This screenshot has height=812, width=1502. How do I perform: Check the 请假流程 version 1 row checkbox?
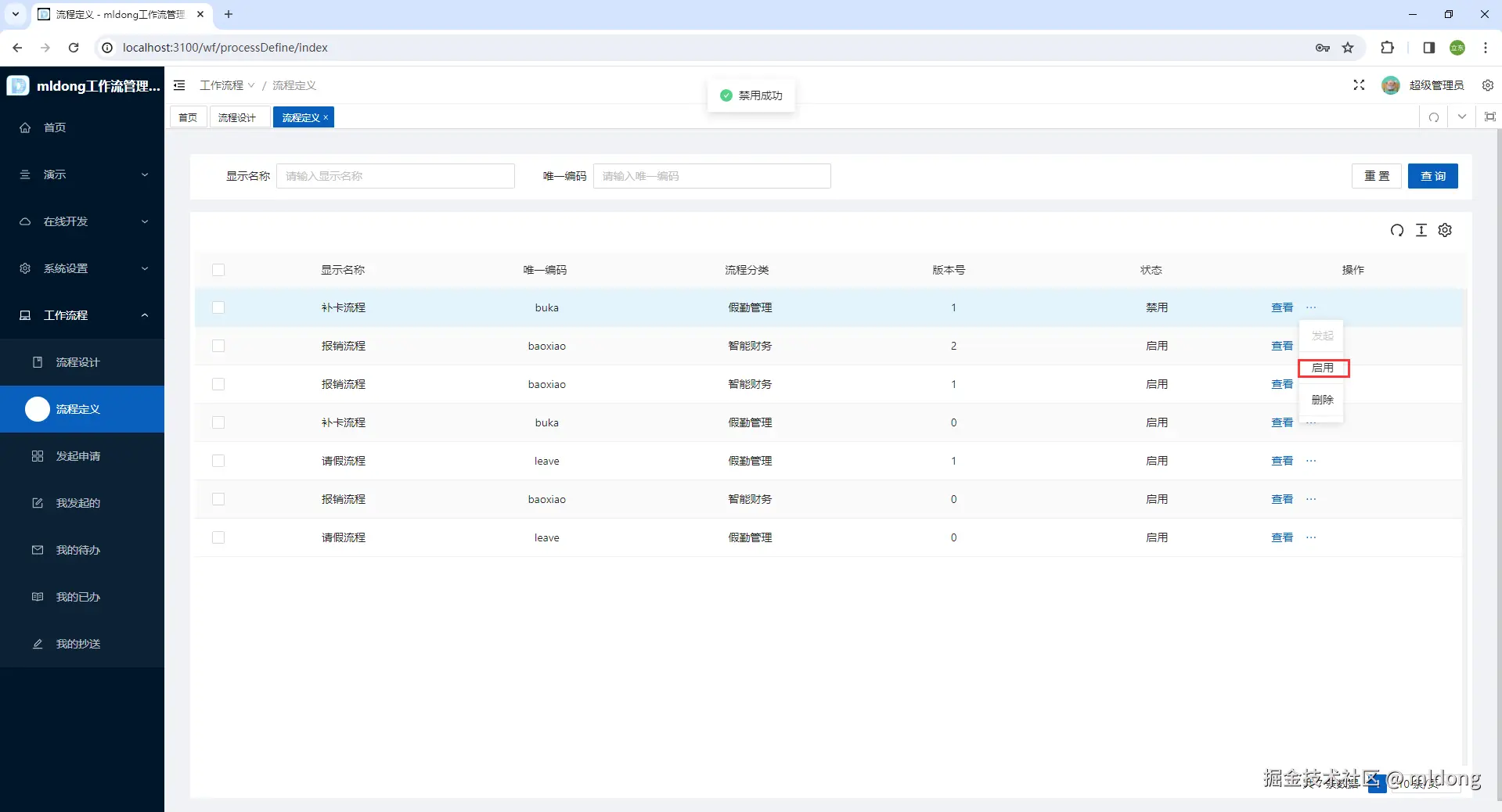[x=218, y=461]
